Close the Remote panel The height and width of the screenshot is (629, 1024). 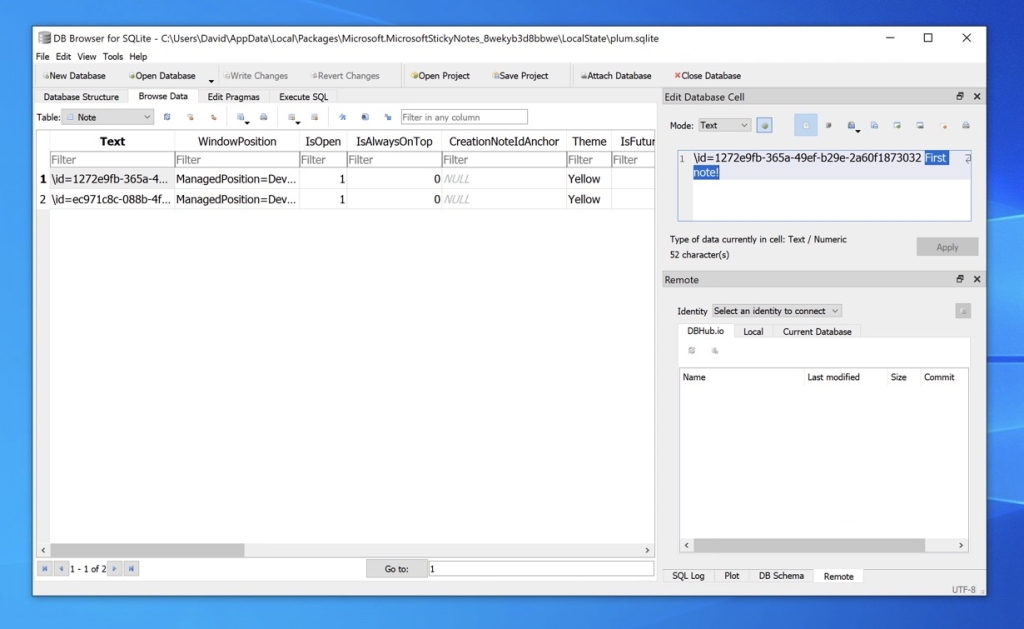tap(977, 280)
